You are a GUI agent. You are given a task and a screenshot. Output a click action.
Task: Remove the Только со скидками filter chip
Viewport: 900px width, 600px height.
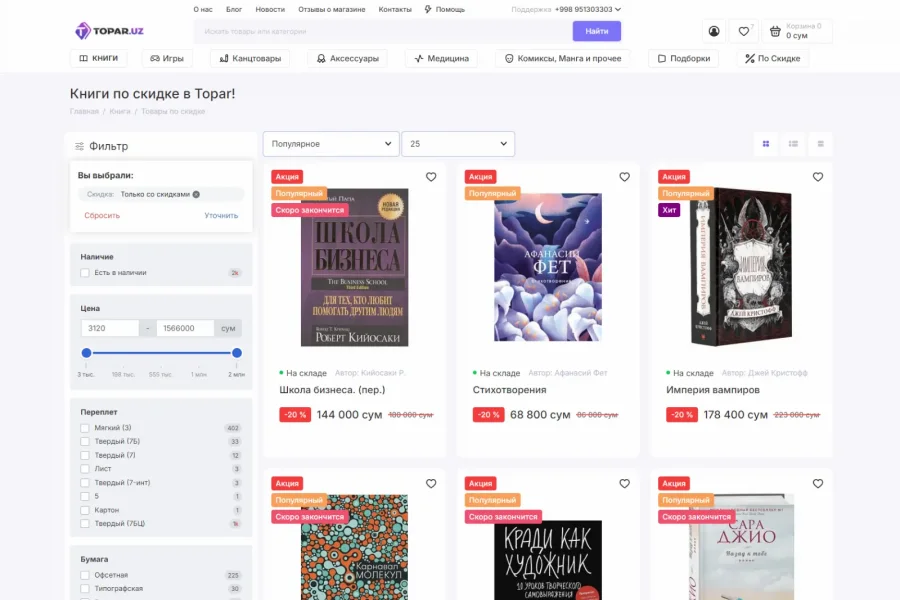pos(196,194)
